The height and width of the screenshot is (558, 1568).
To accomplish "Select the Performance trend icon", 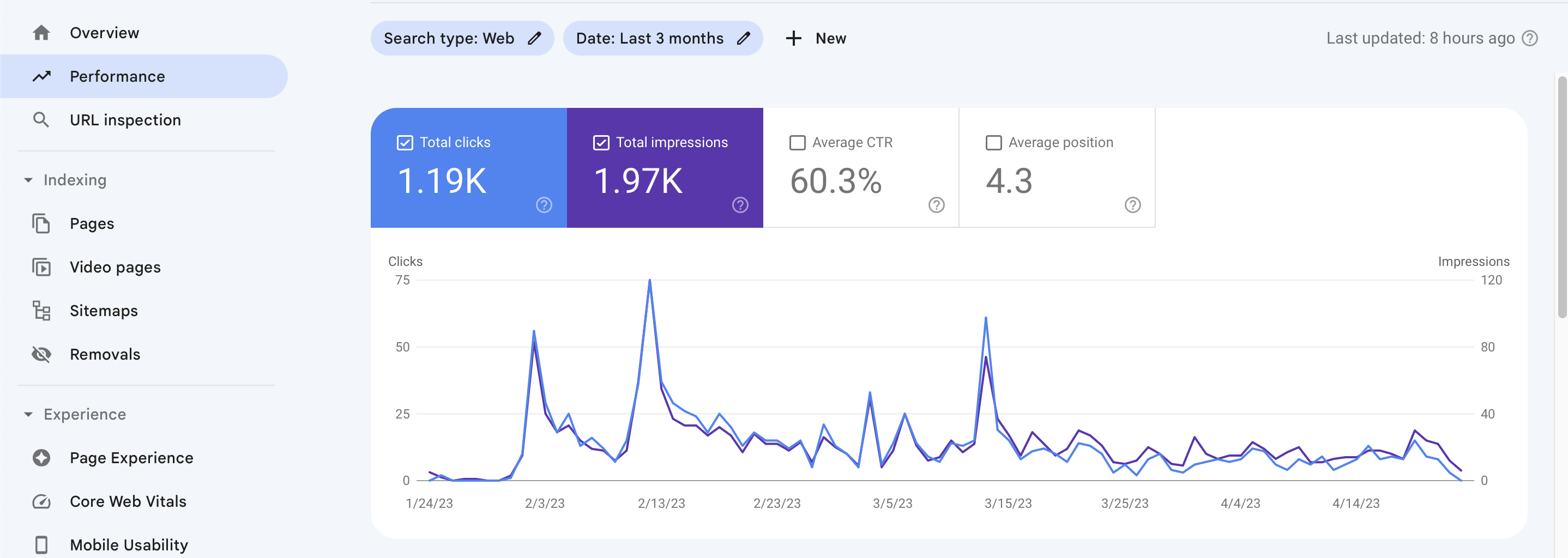I will pos(42,76).
